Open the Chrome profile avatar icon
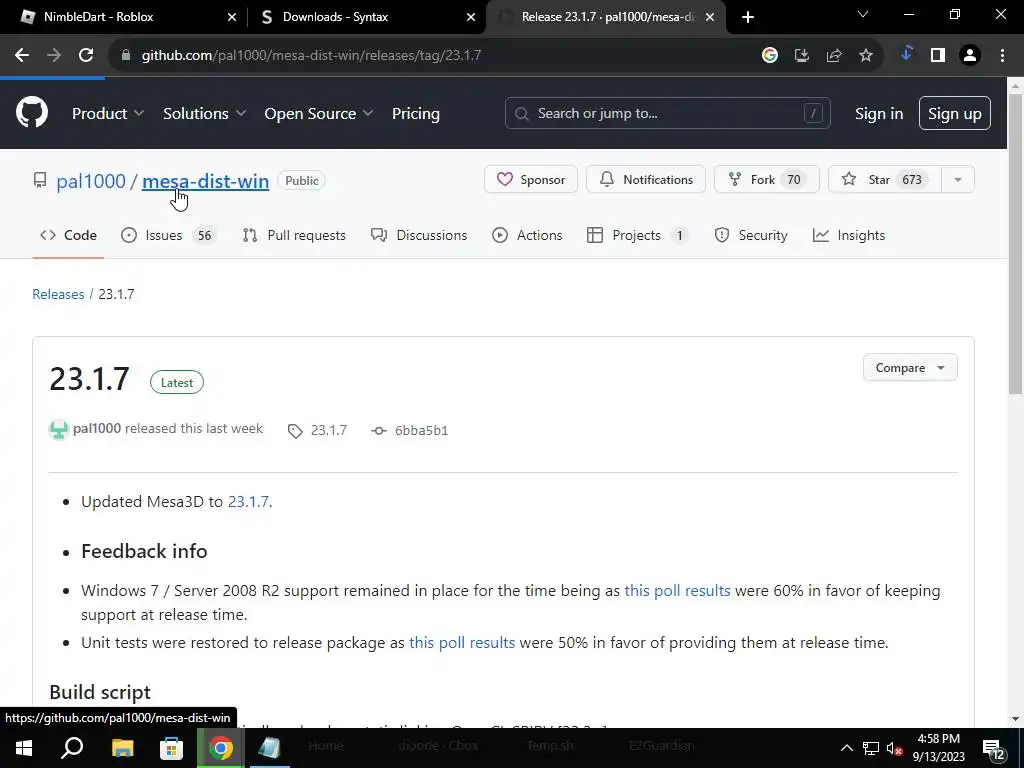This screenshot has width=1024, height=768. coord(970,56)
